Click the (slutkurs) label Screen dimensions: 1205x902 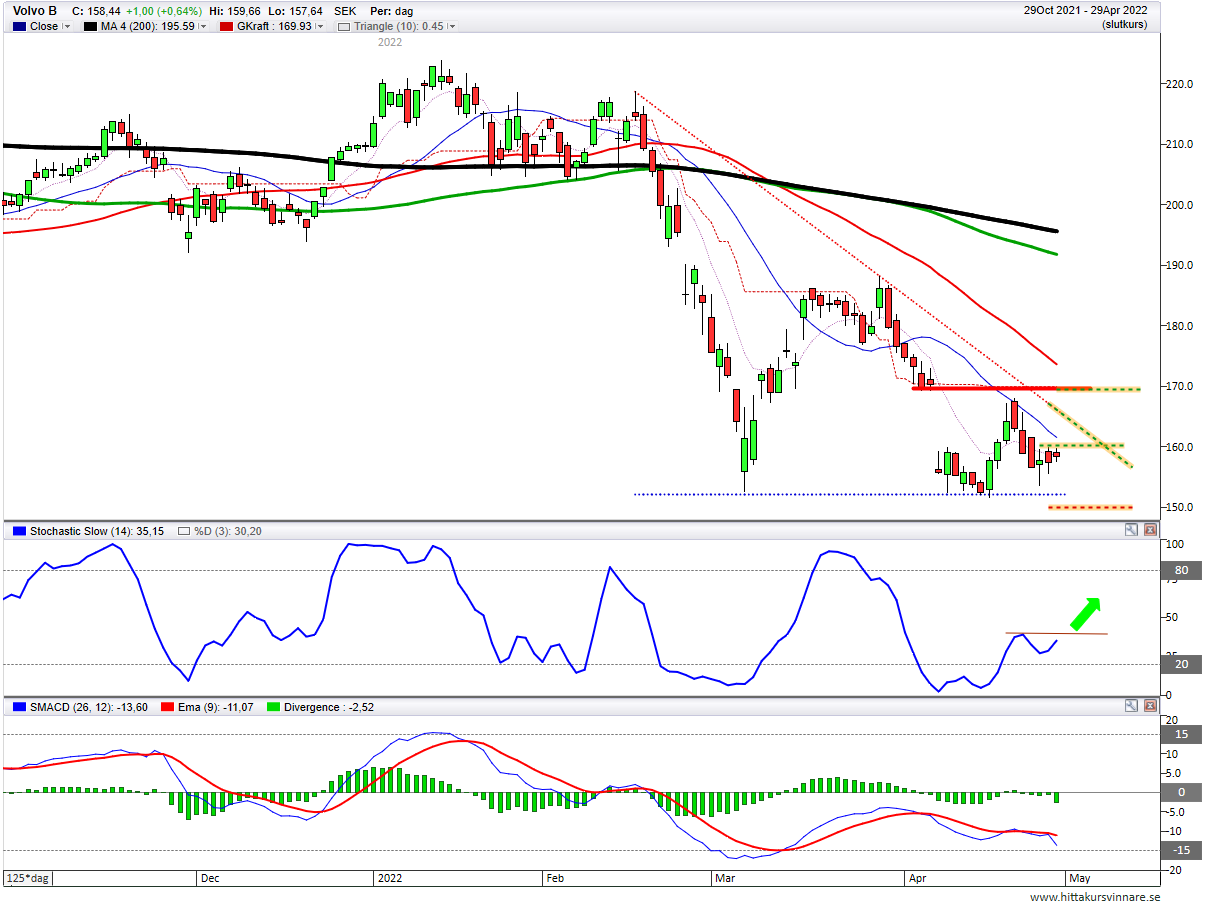pos(1124,25)
